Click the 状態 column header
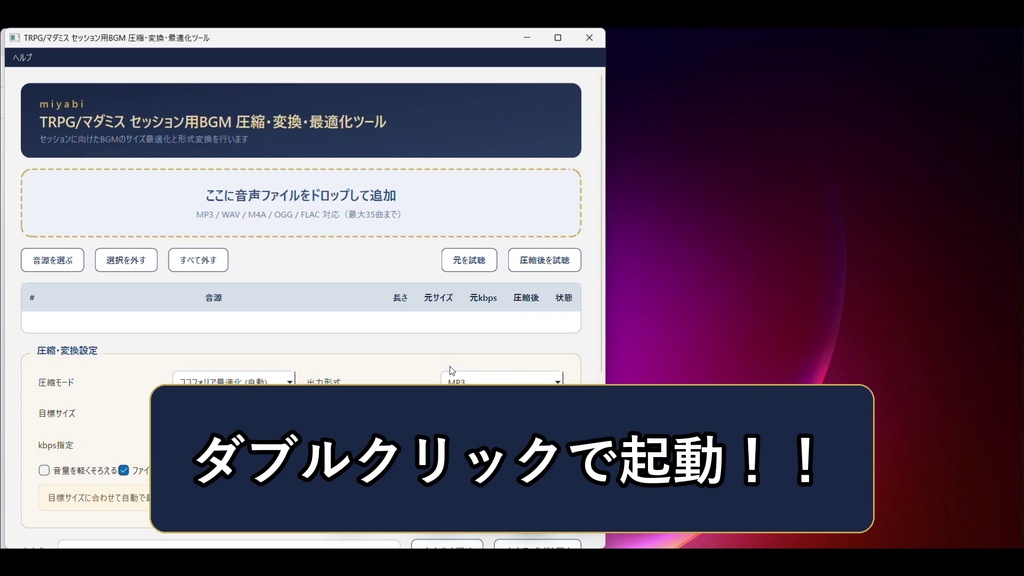 click(x=564, y=298)
